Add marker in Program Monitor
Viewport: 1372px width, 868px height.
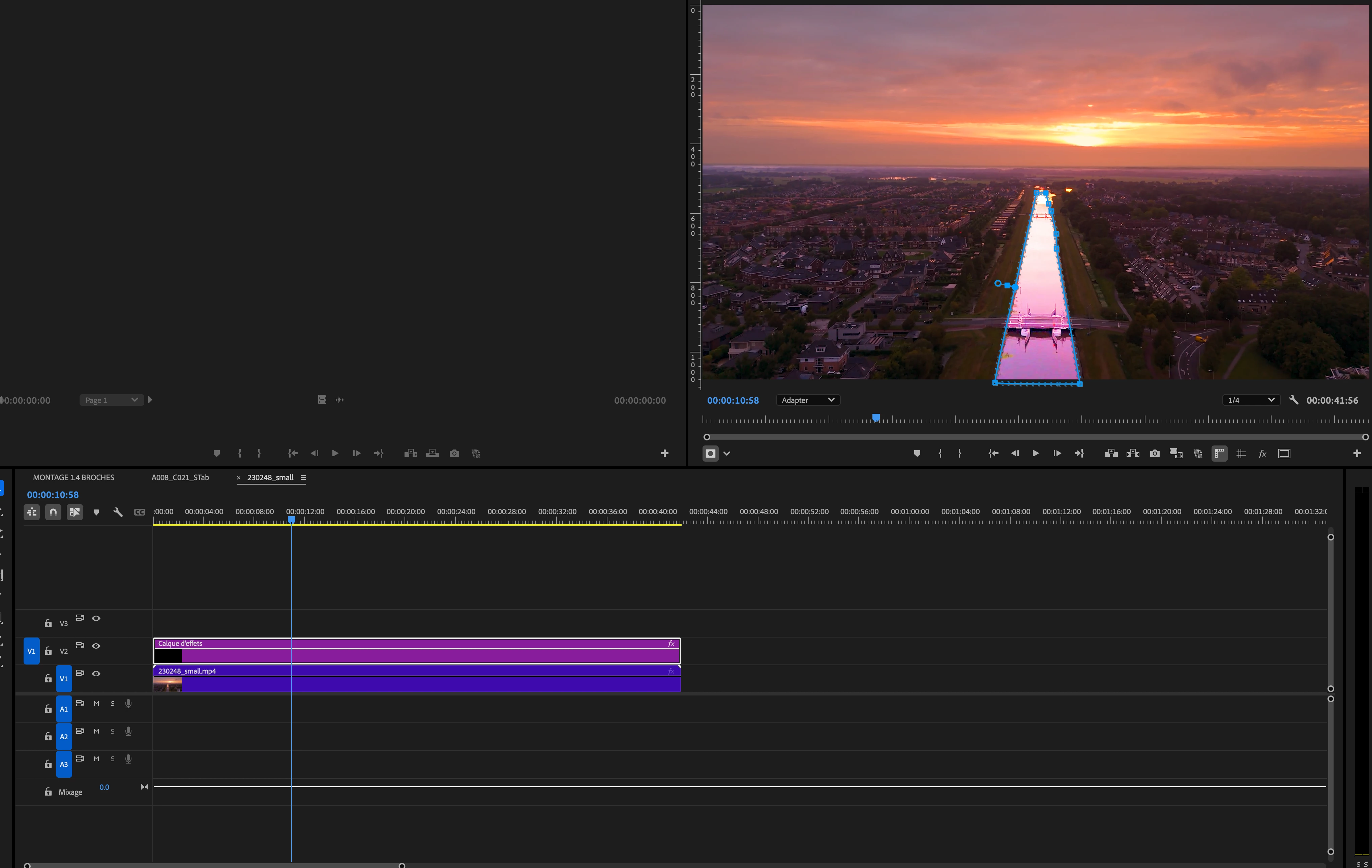[917, 453]
